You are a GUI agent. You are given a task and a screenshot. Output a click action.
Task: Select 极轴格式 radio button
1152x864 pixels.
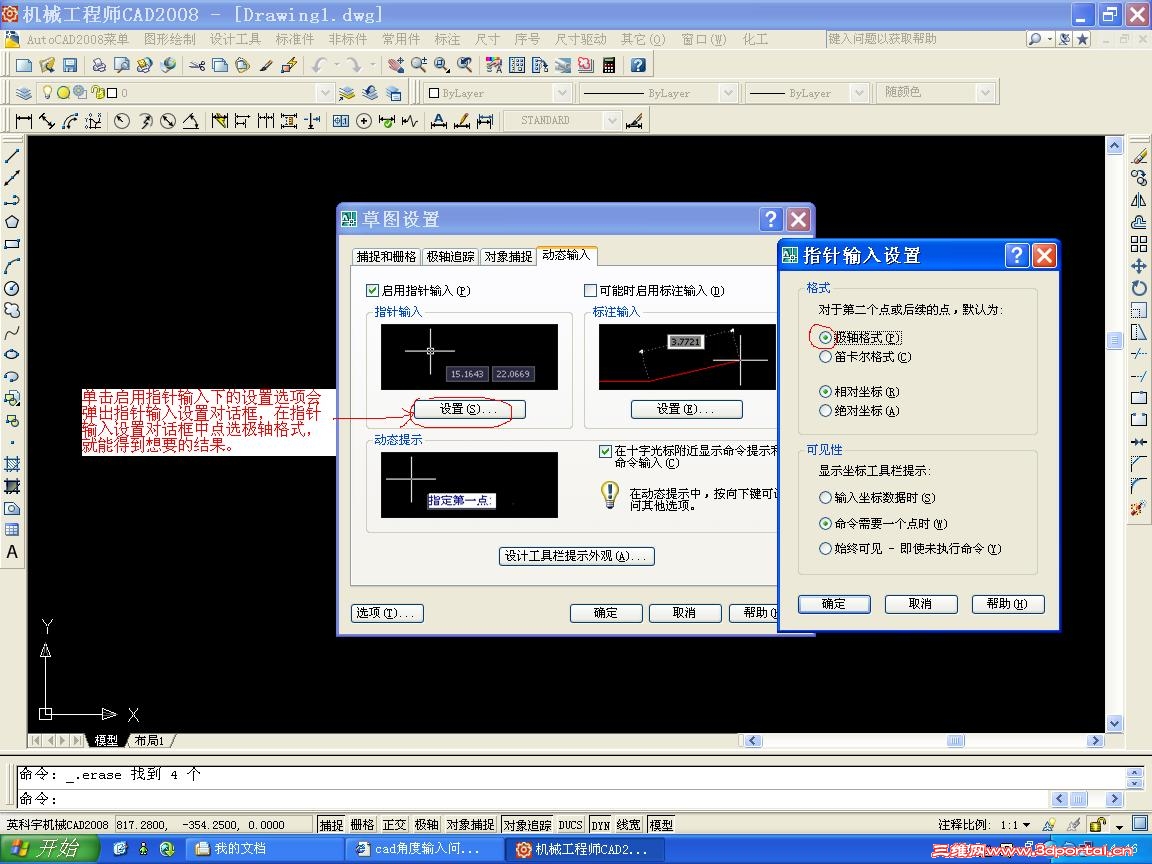pyautogui.click(x=825, y=337)
